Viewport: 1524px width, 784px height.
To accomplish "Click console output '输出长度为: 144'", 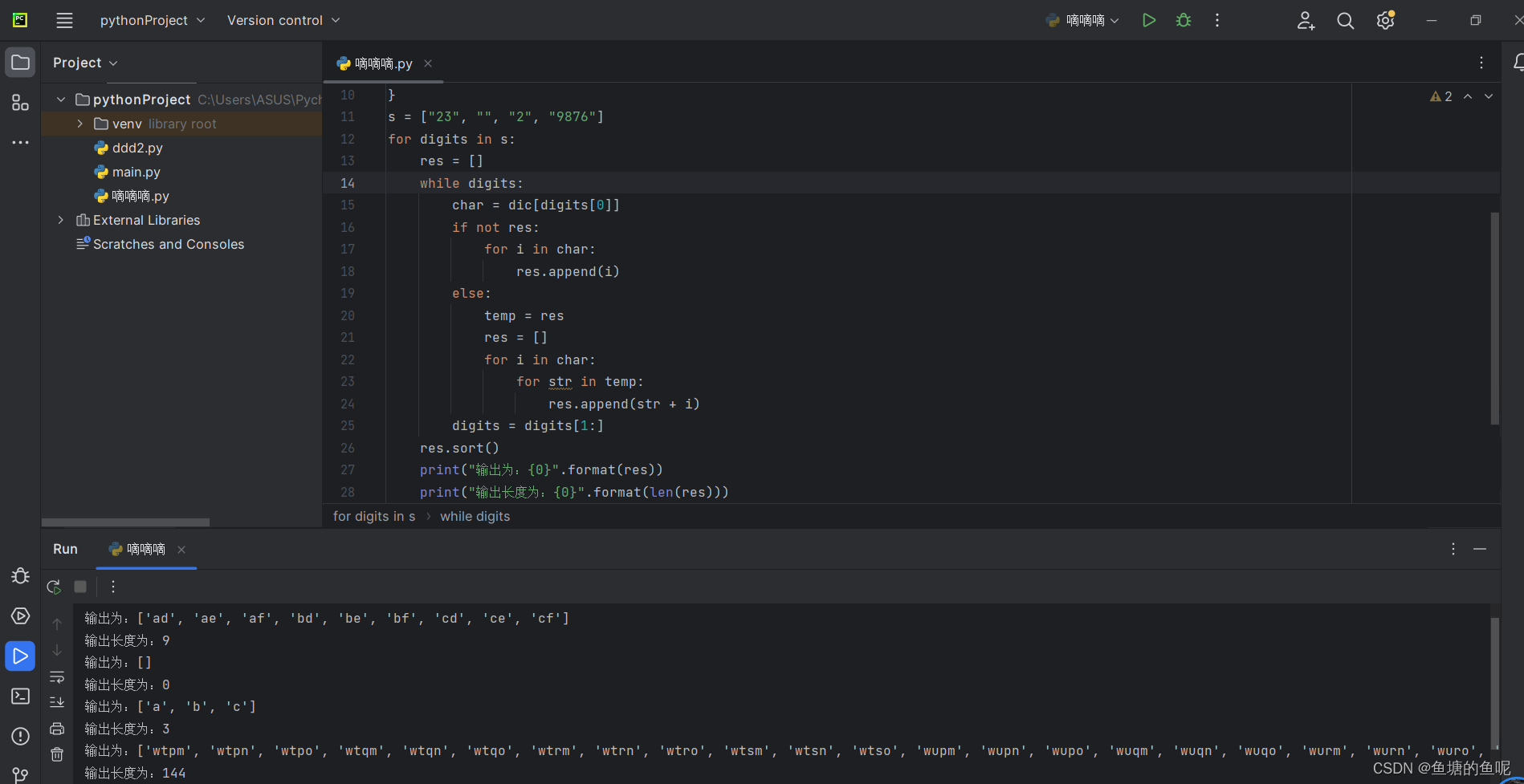I will click(x=135, y=773).
